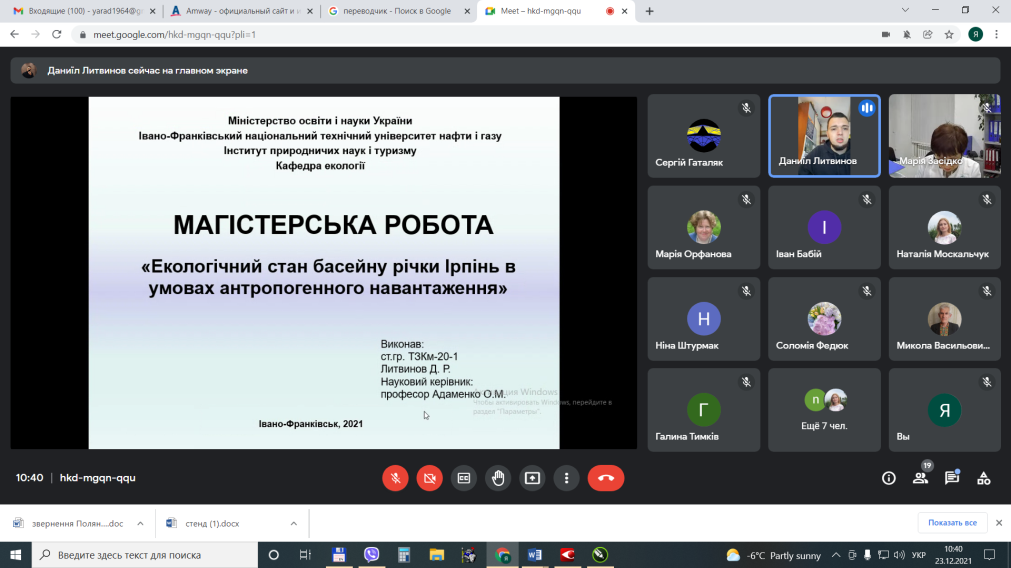The image size is (1011, 568).
Task: Expand options for стенд (1).docx download
Action: (293, 523)
